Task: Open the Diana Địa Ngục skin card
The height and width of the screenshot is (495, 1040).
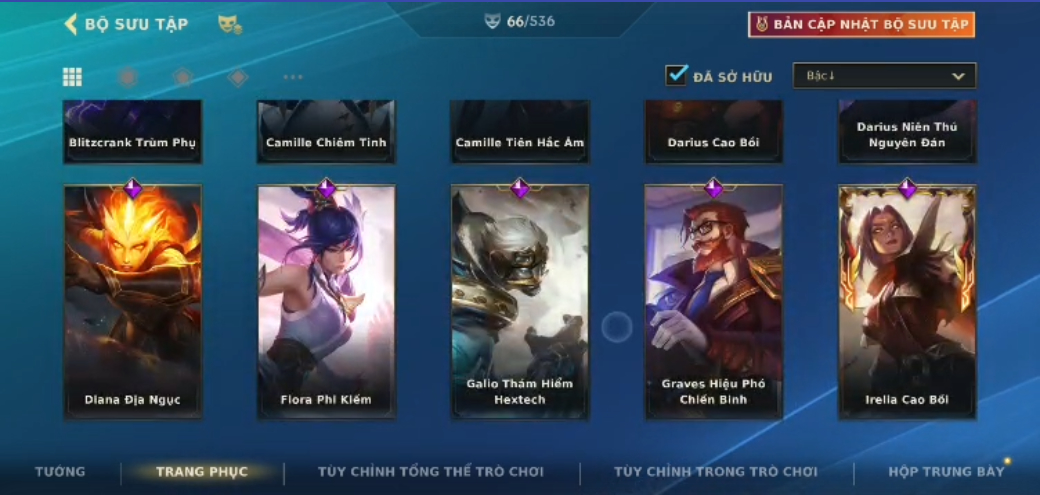Action: point(133,302)
